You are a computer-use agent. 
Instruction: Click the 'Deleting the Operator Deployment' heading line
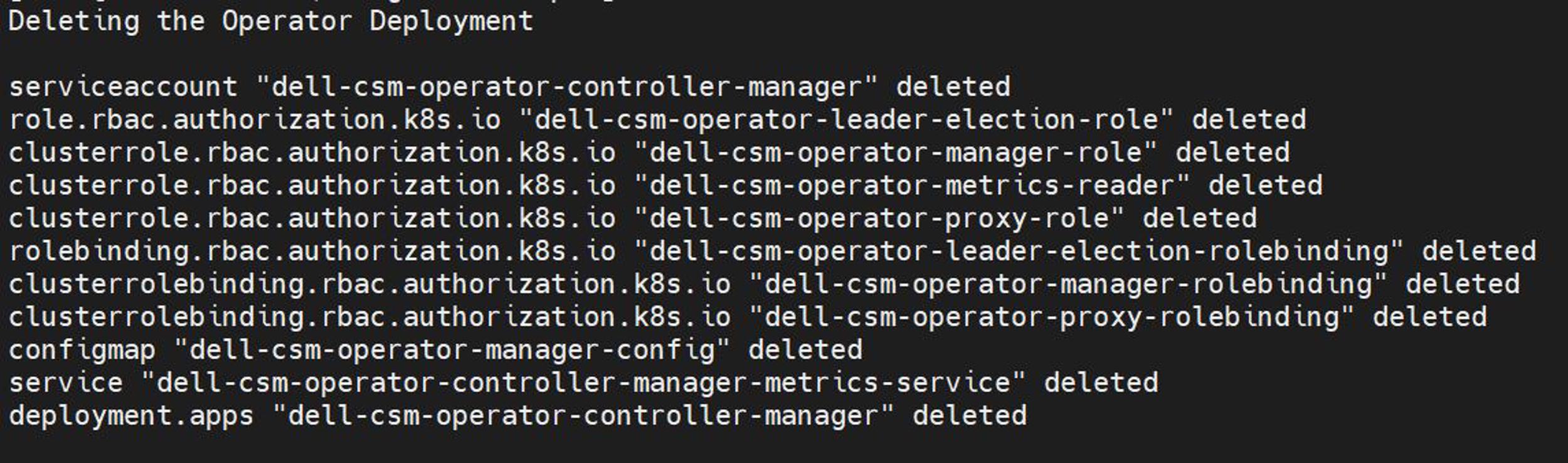(271, 22)
